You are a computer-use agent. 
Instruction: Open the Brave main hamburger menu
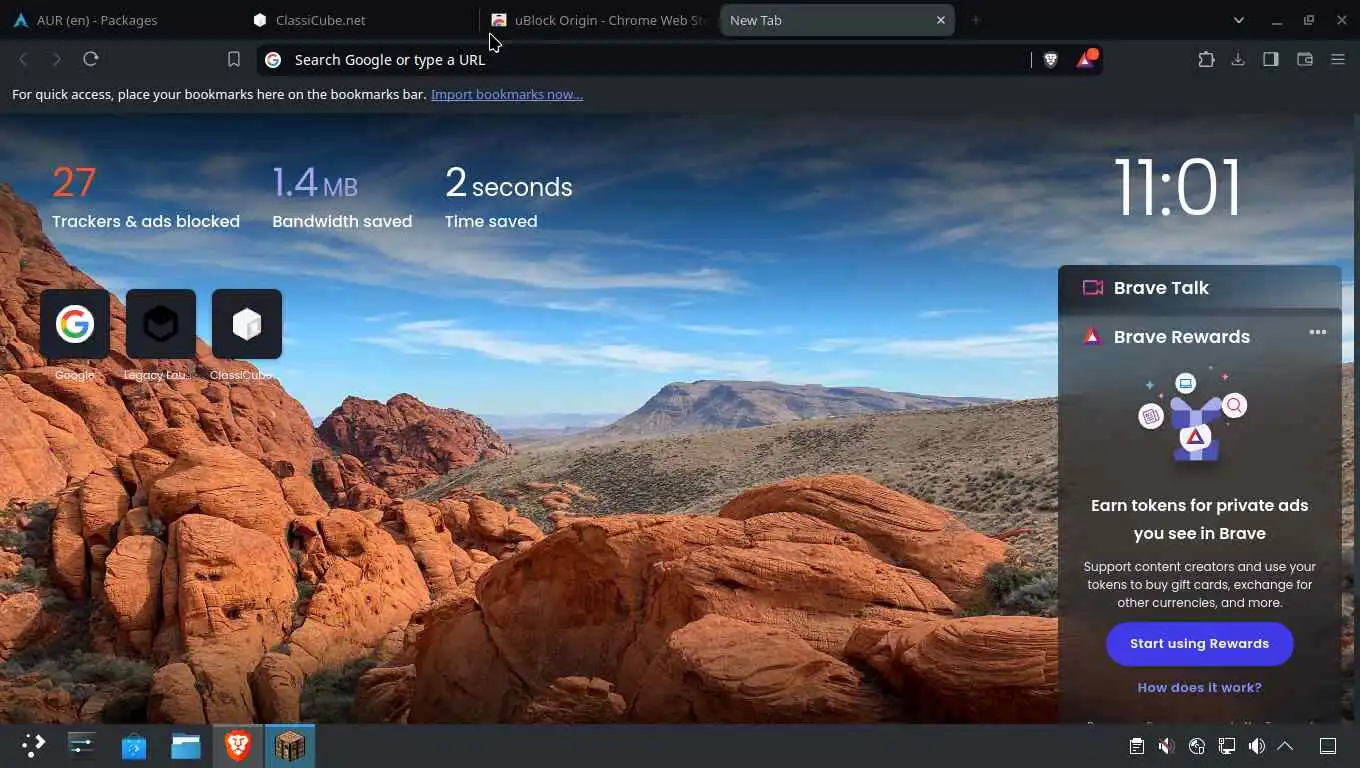click(1338, 59)
